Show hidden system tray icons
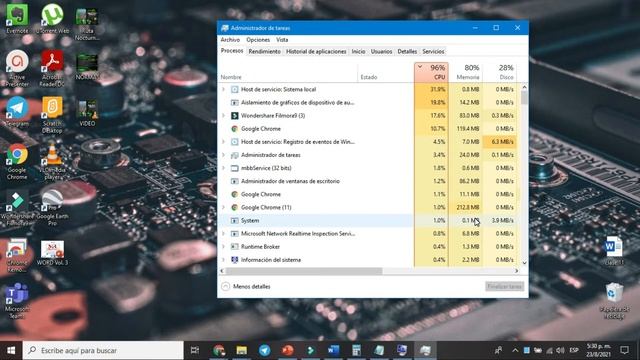Screen dimensions: 640x360 tap(515, 350)
